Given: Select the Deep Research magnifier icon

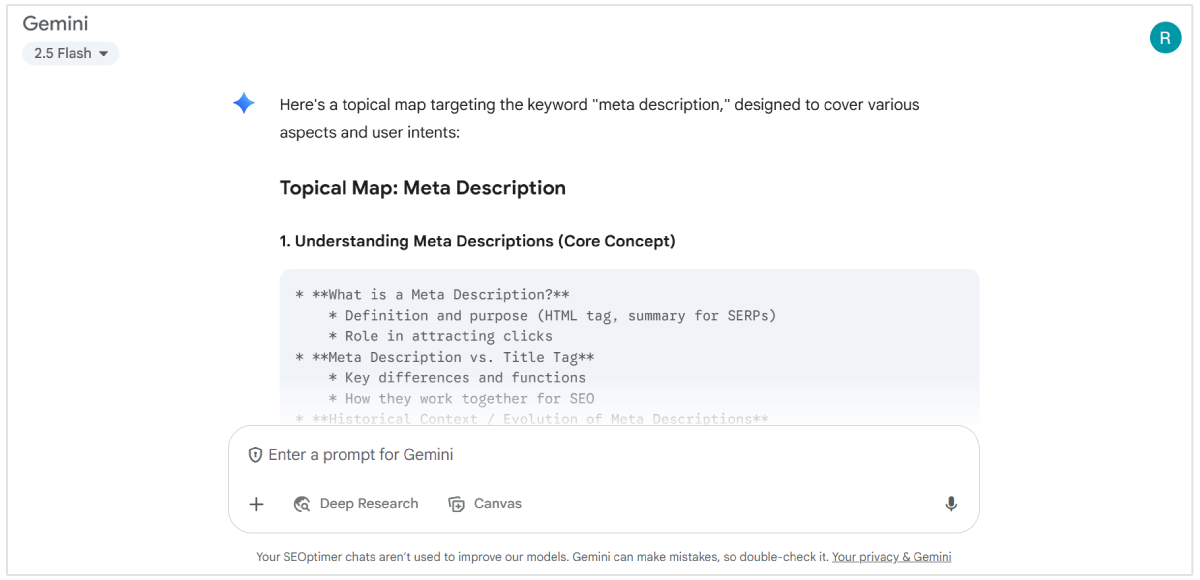Looking at the screenshot, I should coord(301,503).
